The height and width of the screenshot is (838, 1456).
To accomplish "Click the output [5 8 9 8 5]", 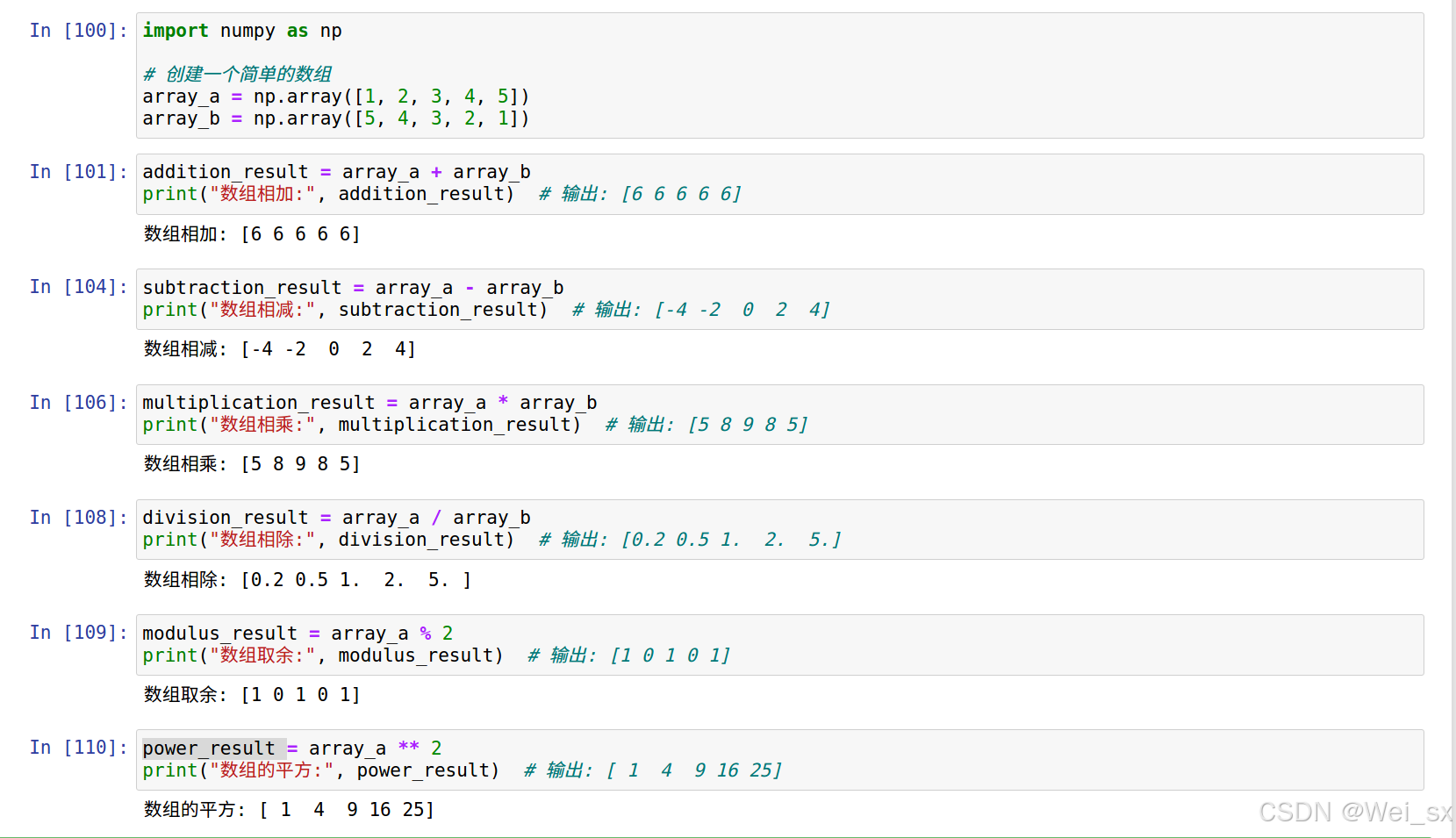I will click(252, 464).
